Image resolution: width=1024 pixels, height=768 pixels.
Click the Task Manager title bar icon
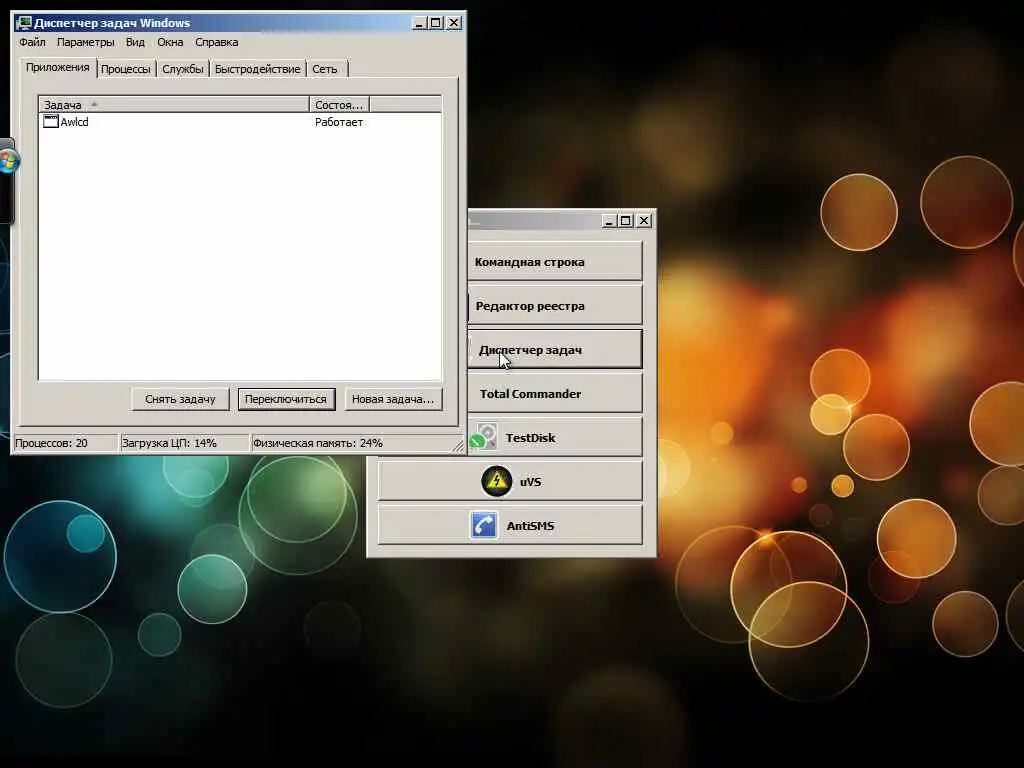[x=24, y=23]
